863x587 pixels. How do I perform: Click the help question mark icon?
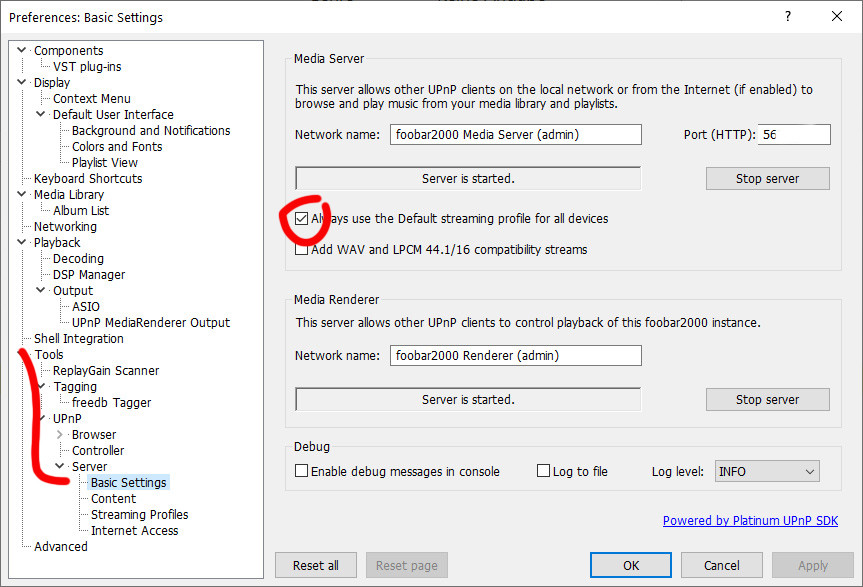788,16
